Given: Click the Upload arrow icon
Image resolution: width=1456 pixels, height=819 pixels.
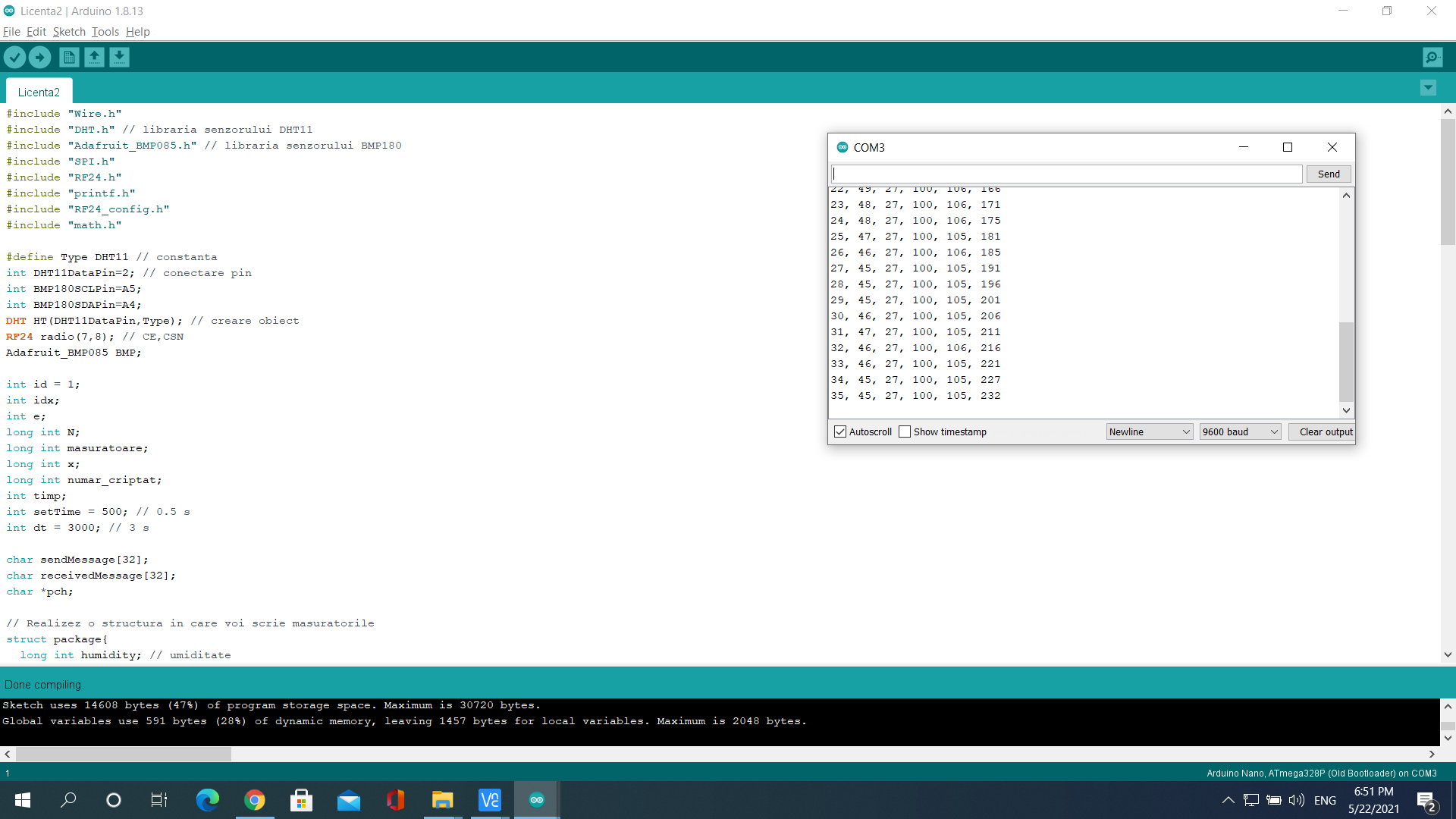Looking at the screenshot, I should click(x=39, y=57).
